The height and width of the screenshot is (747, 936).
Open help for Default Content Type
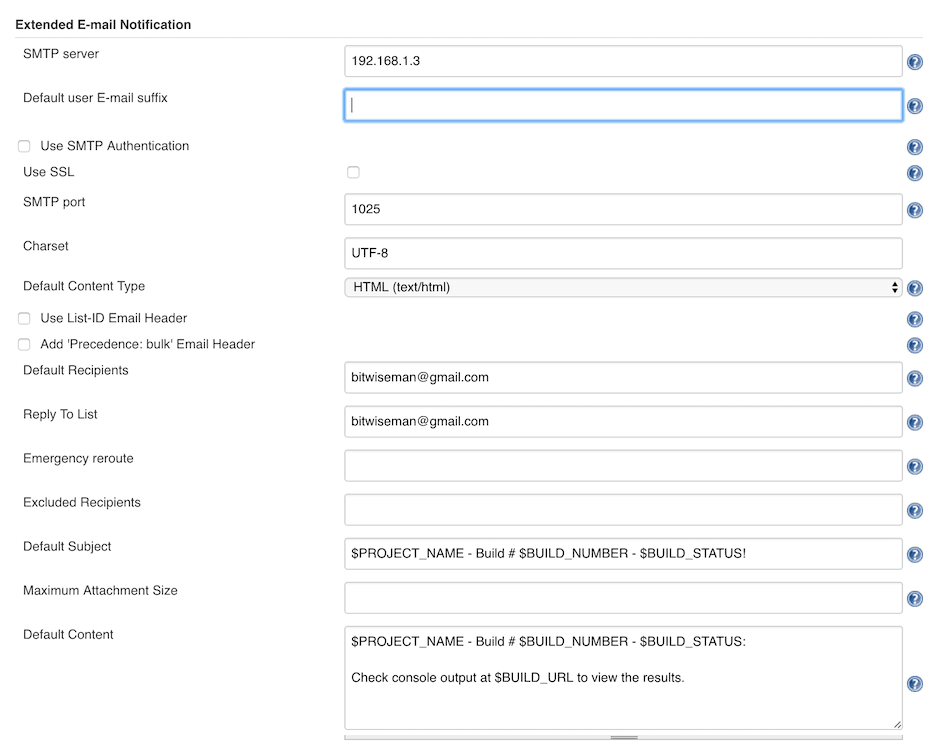(x=914, y=288)
